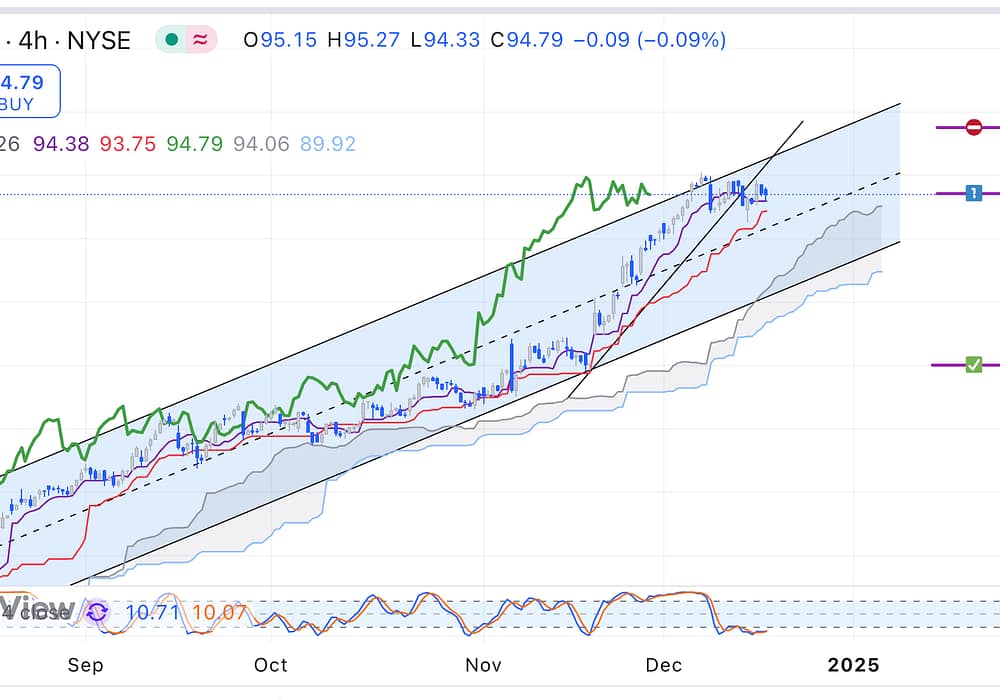The width and height of the screenshot is (1000, 700).
Task: Click the red stop marker icon
Action: pos(974,127)
